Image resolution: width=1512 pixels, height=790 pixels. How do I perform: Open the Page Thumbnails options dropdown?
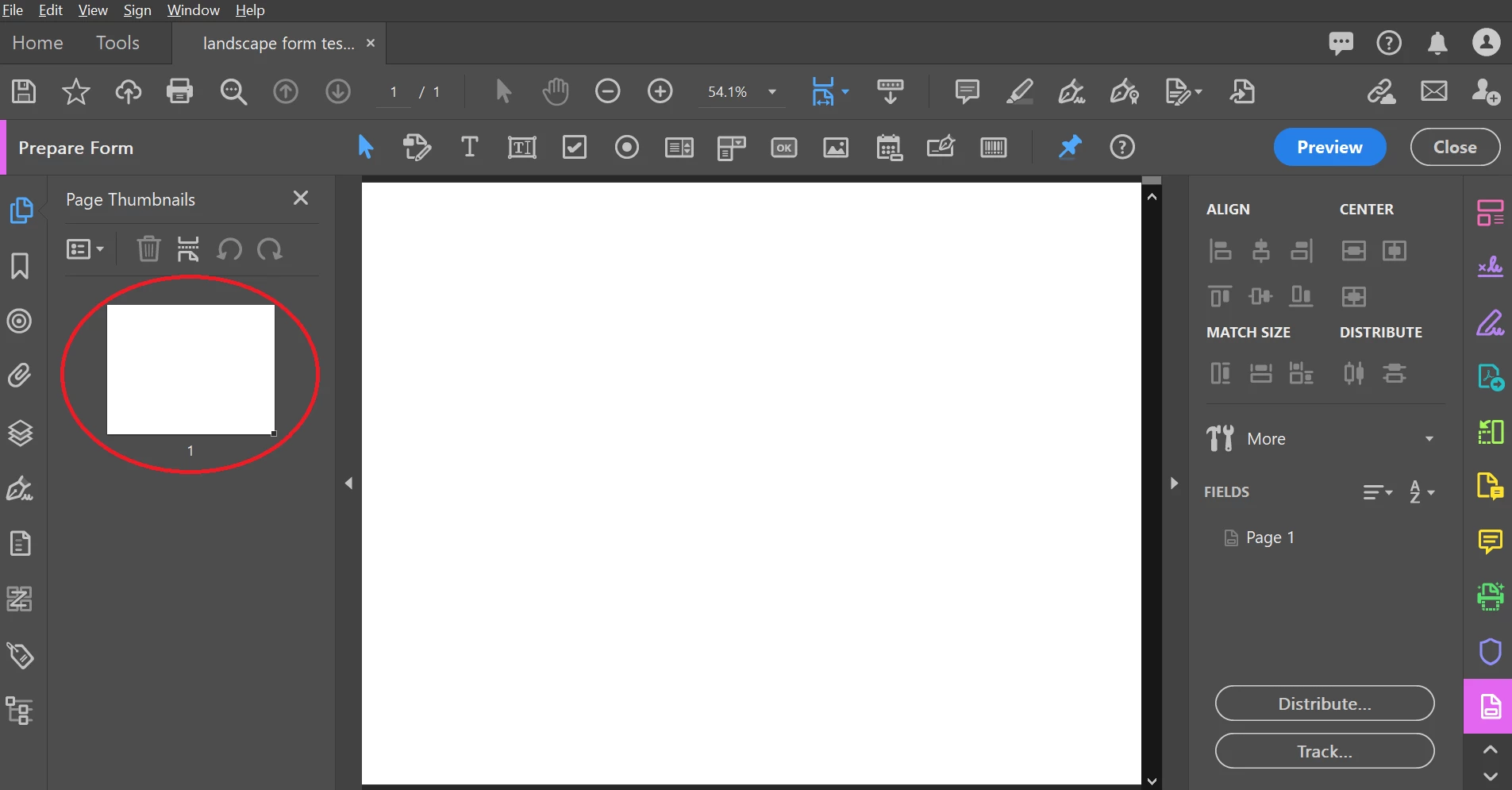coord(85,249)
